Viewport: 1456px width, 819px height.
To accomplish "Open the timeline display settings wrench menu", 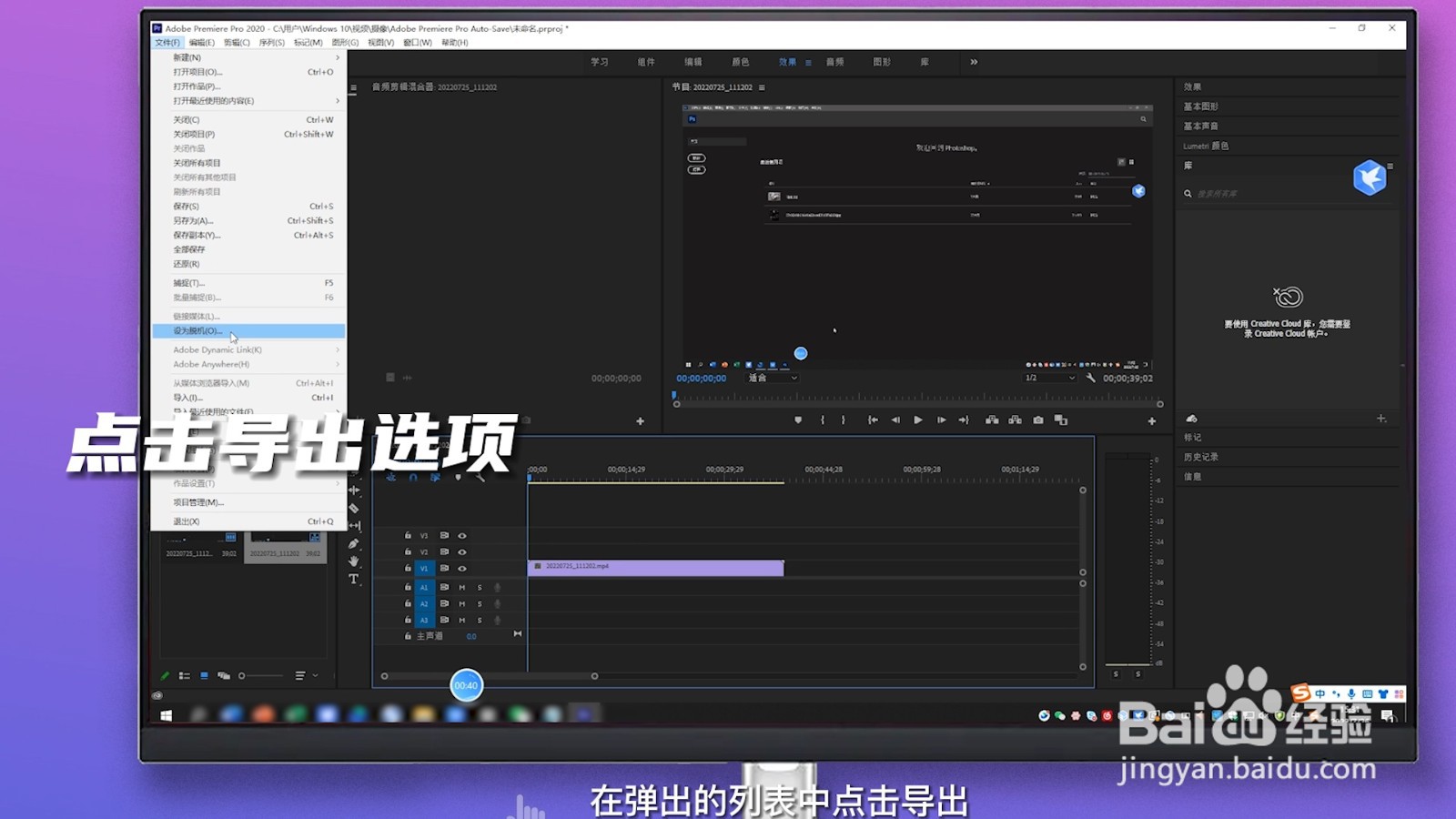I will (480, 478).
